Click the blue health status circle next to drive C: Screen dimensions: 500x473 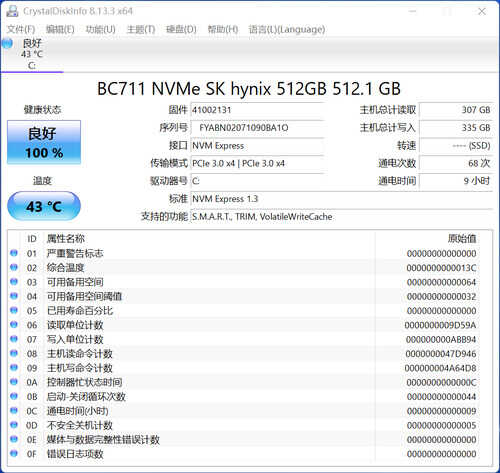click(7, 43)
